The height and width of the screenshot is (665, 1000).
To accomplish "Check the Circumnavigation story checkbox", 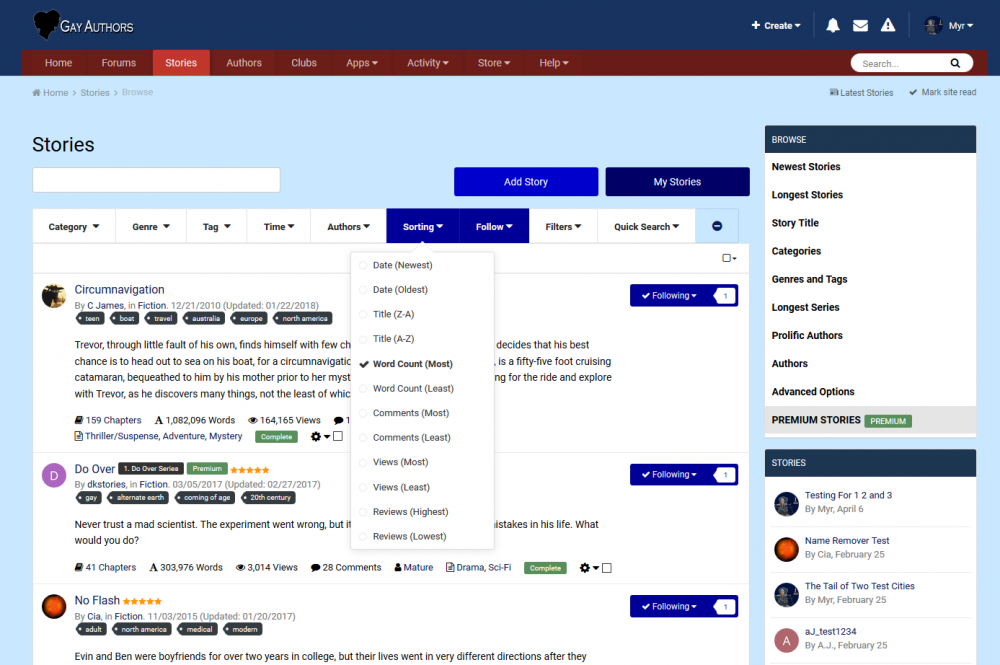I will click(x=338, y=437).
